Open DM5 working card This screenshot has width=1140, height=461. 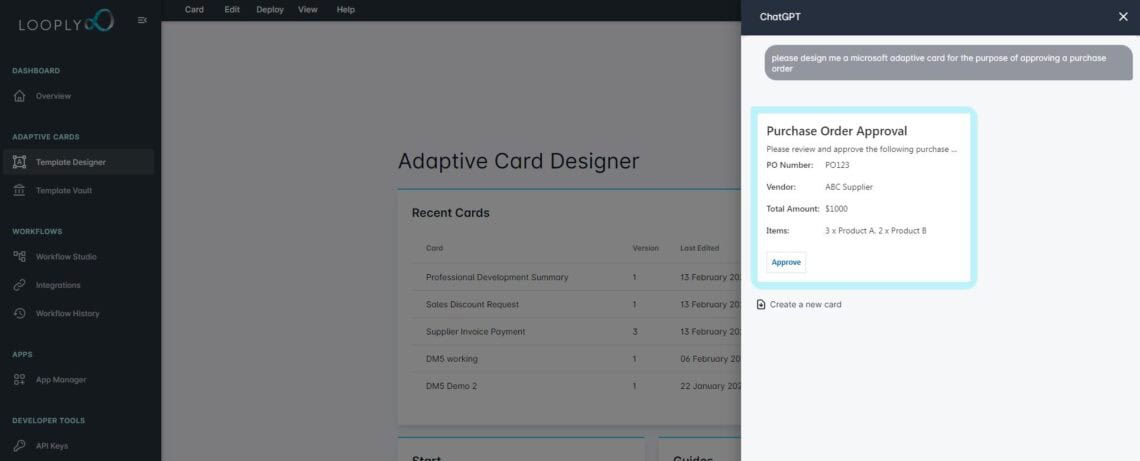(451, 359)
